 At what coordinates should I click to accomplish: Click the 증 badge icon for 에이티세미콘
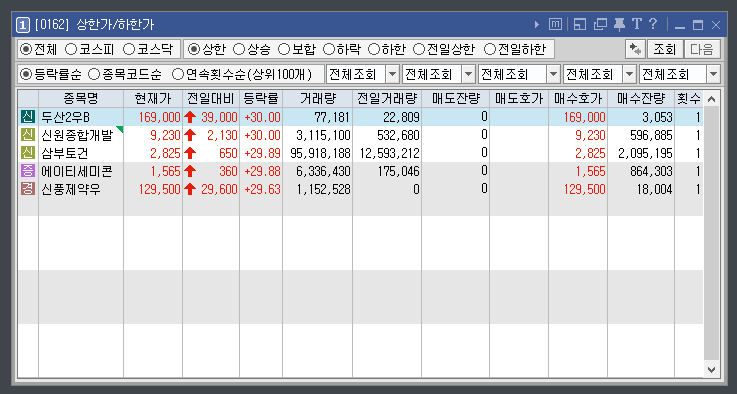(x=28, y=171)
